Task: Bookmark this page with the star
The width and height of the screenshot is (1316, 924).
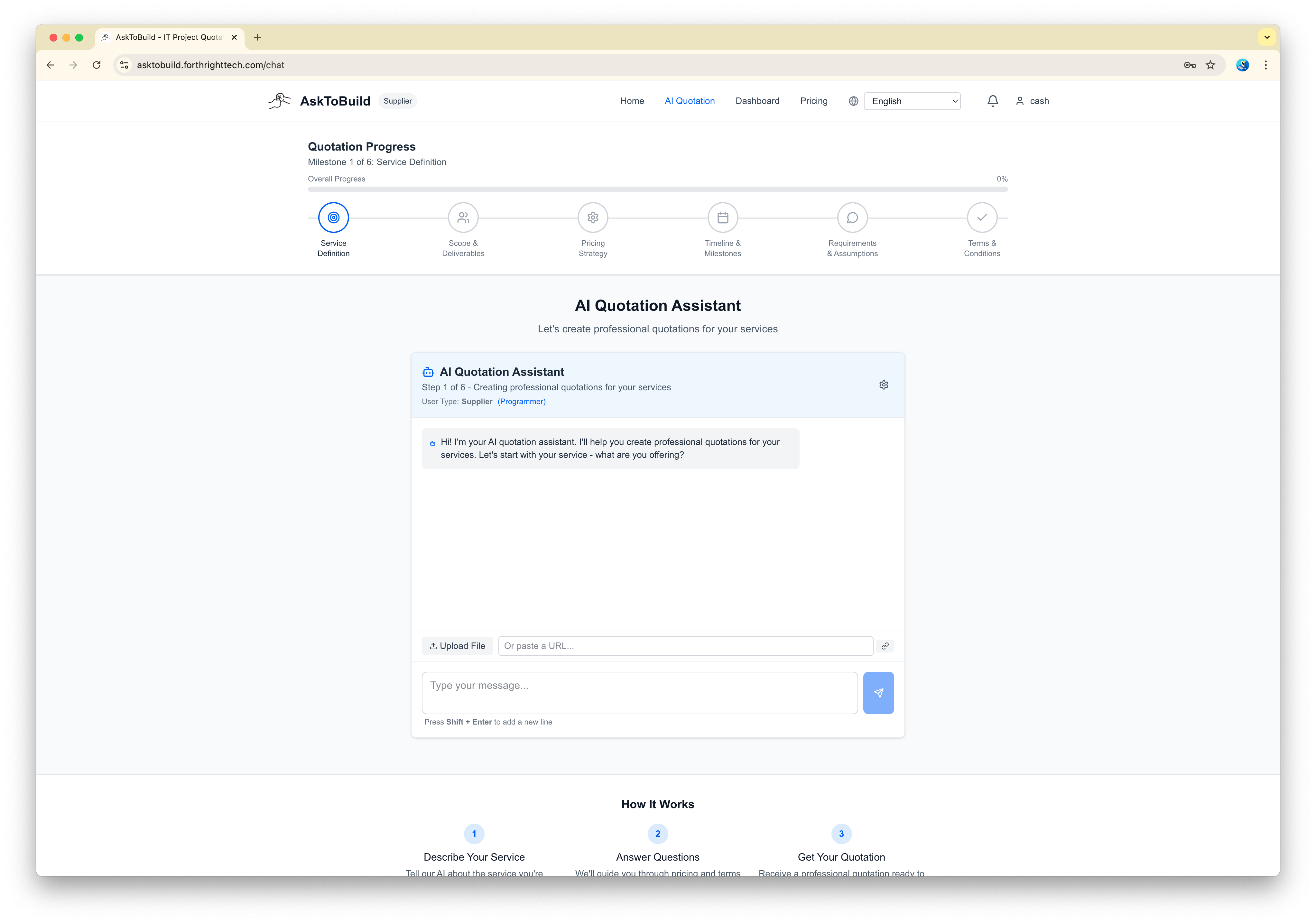Action: 1210,65
